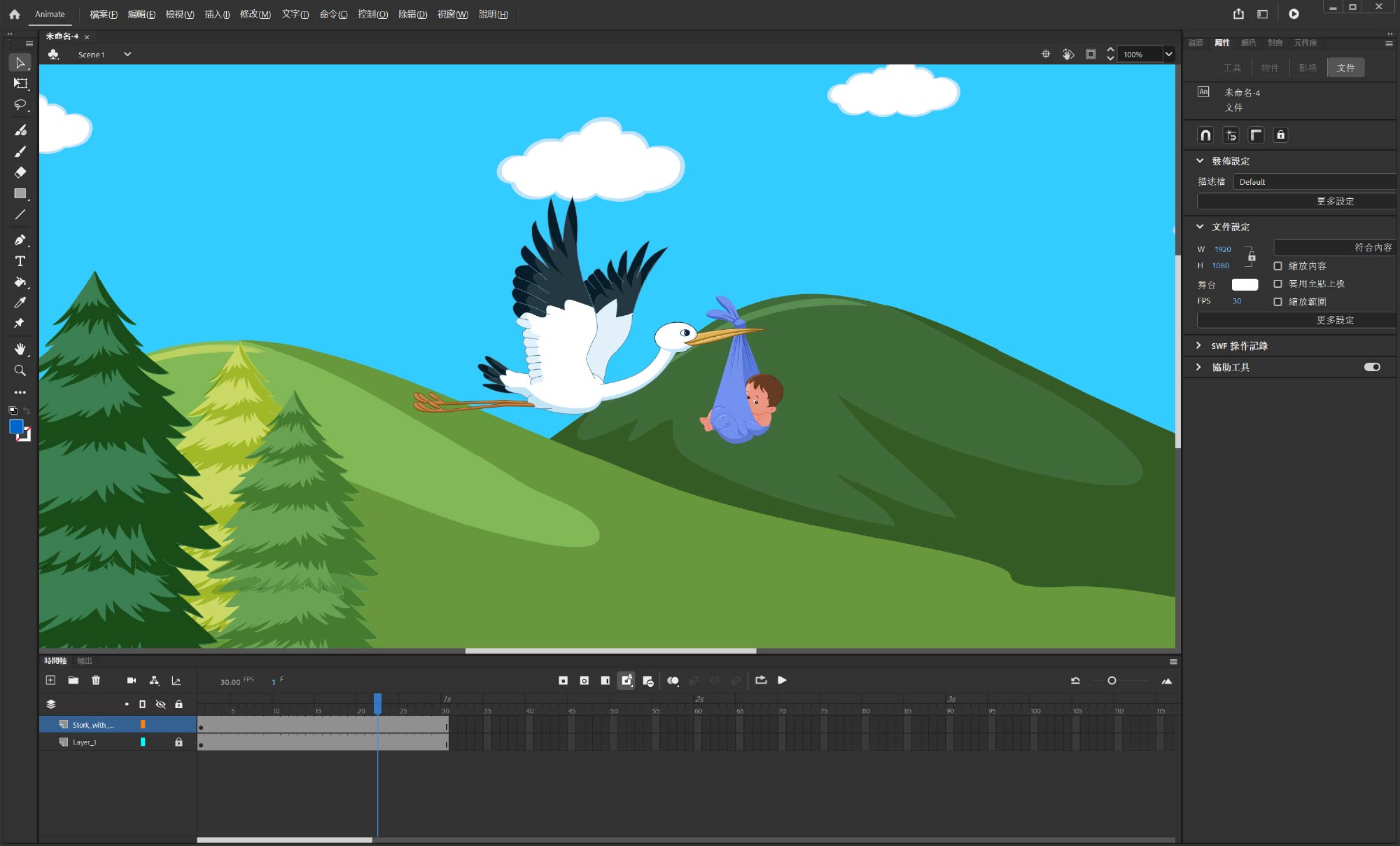The width and height of the screenshot is (1400, 846).
Task: Select the Text tool
Action: [20, 261]
